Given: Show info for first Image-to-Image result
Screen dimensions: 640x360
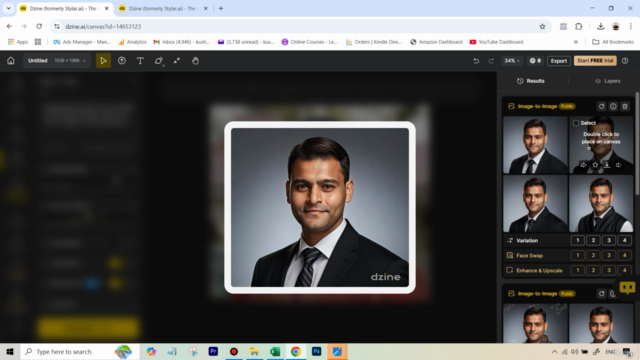Looking at the screenshot, I should coord(613,107).
